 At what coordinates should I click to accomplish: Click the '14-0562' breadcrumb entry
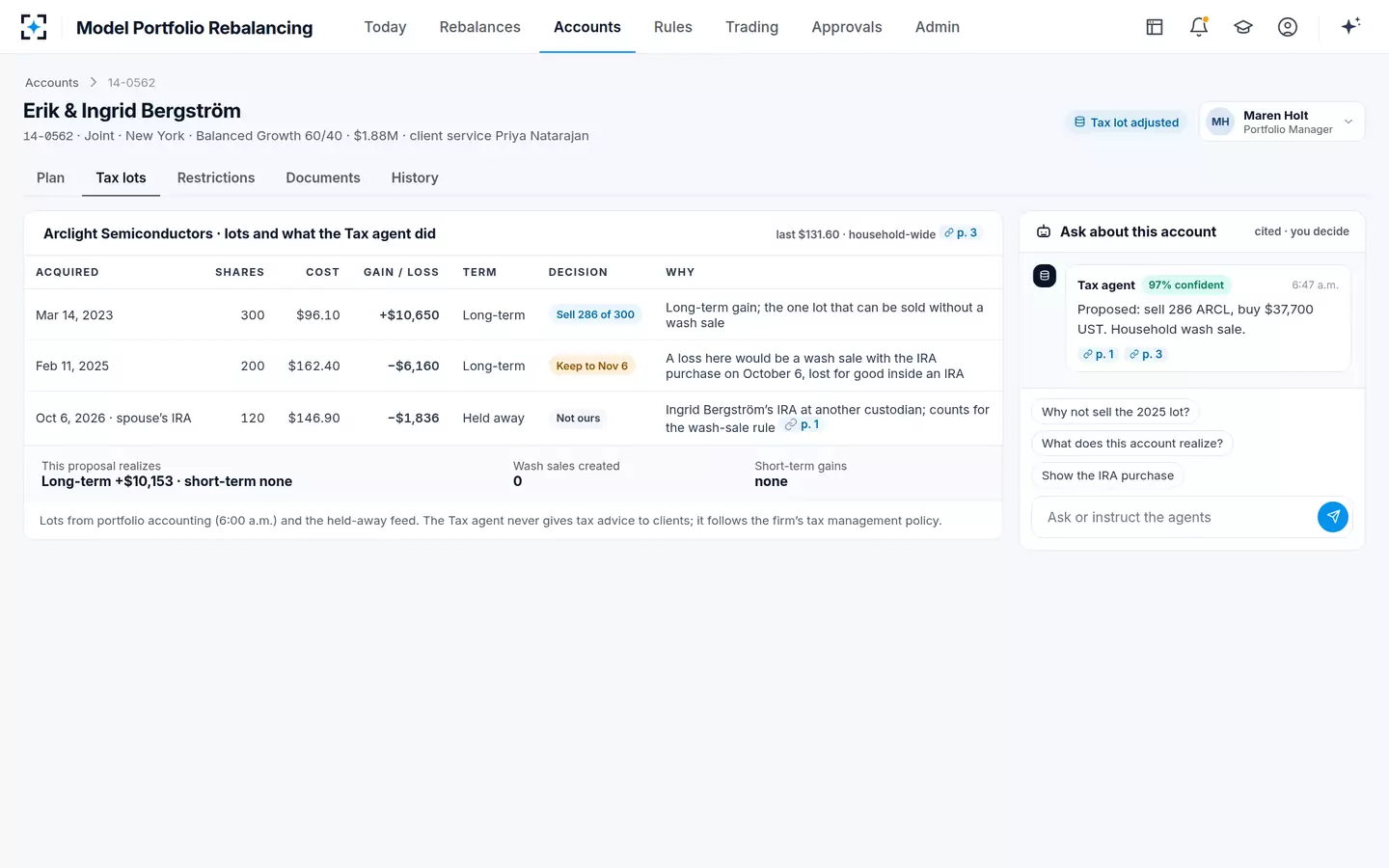[x=131, y=83]
